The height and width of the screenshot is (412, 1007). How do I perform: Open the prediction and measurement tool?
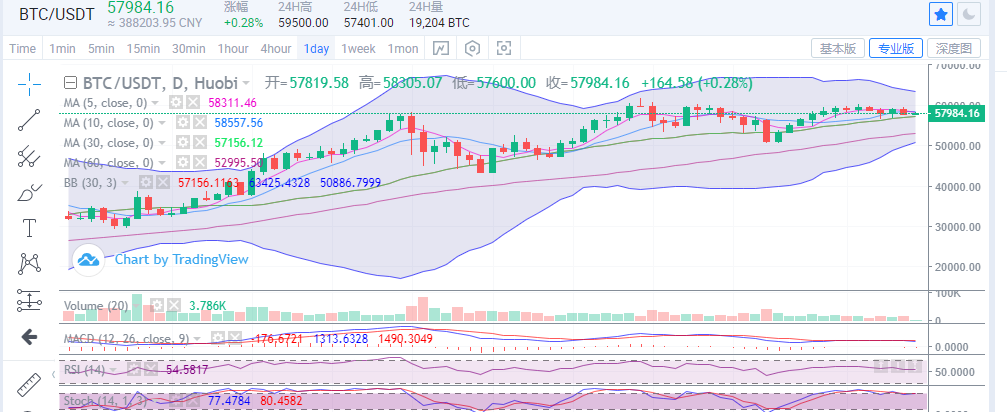click(30, 299)
